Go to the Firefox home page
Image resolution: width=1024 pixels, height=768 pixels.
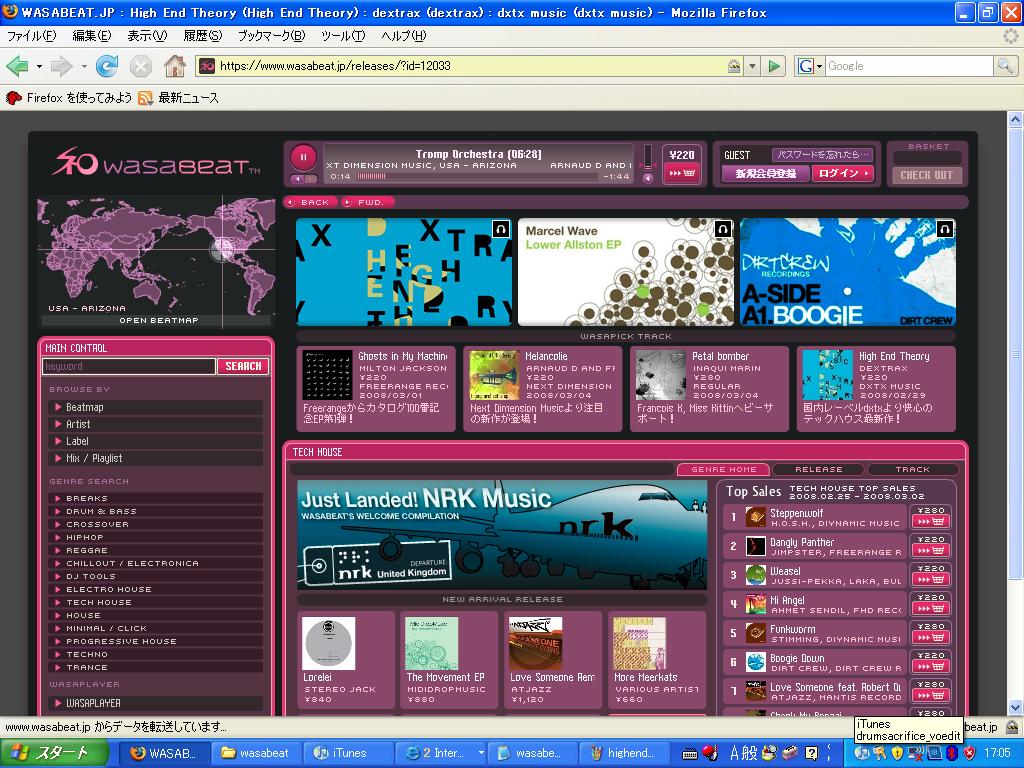[x=174, y=66]
